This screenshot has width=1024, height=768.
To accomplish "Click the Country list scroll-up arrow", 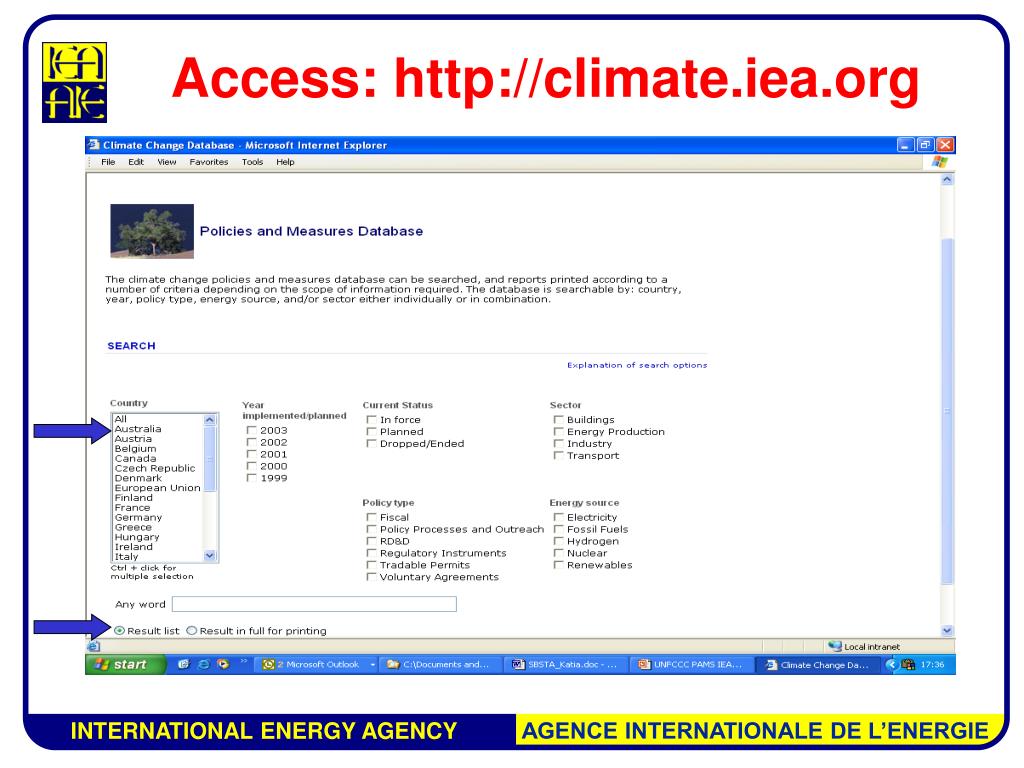I will [x=210, y=420].
